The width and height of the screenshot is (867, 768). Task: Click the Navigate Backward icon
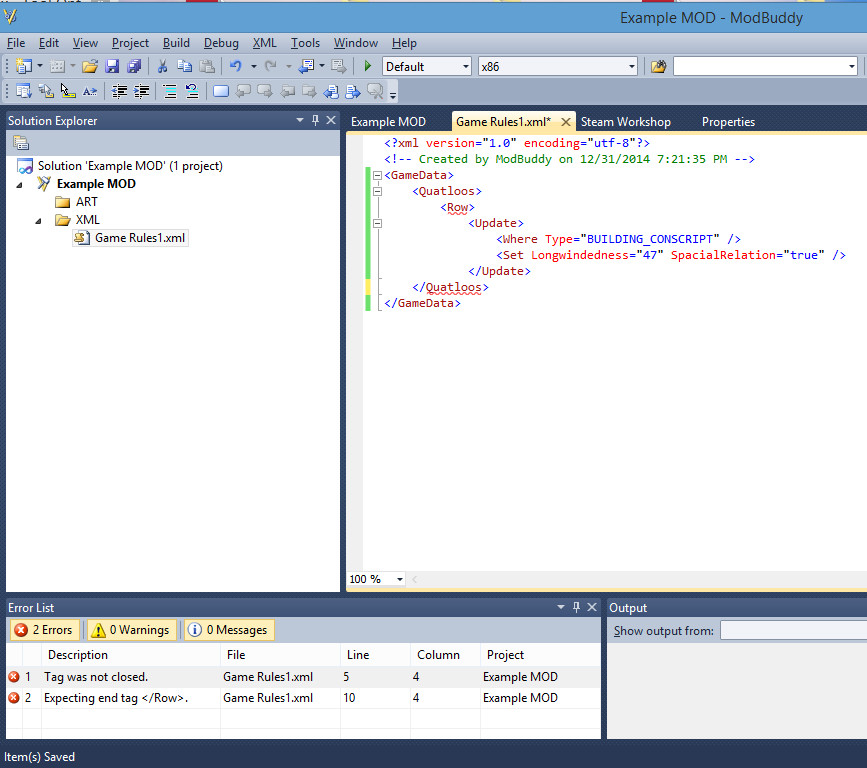pyautogui.click(x=306, y=66)
